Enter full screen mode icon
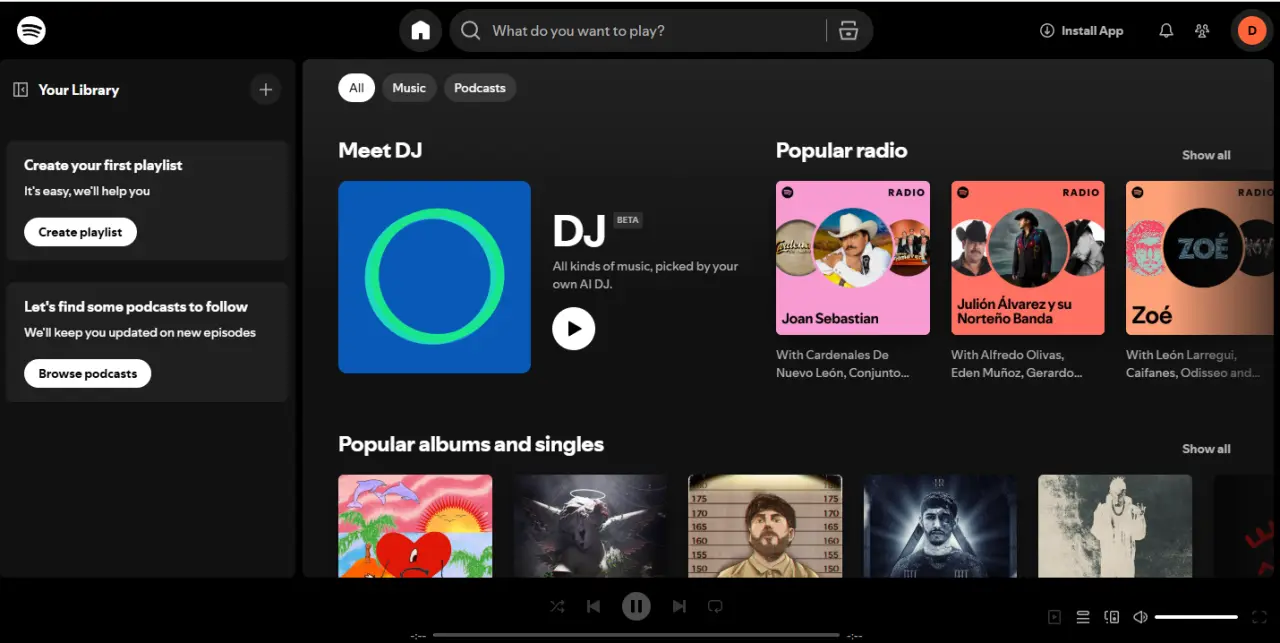1280x643 pixels. click(x=1259, y=618)
